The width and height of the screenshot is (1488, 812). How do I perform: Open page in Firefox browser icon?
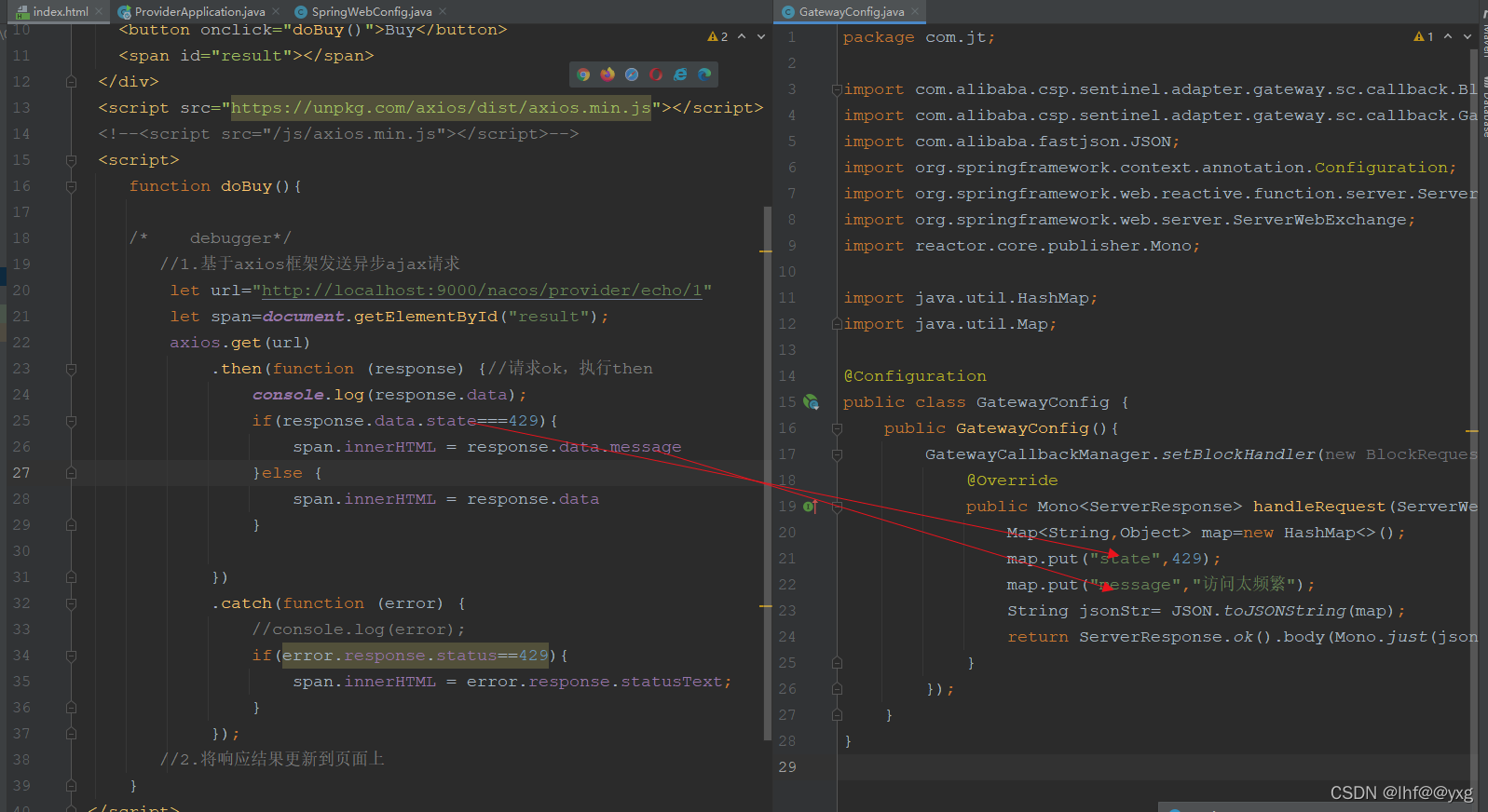(607, 74)
